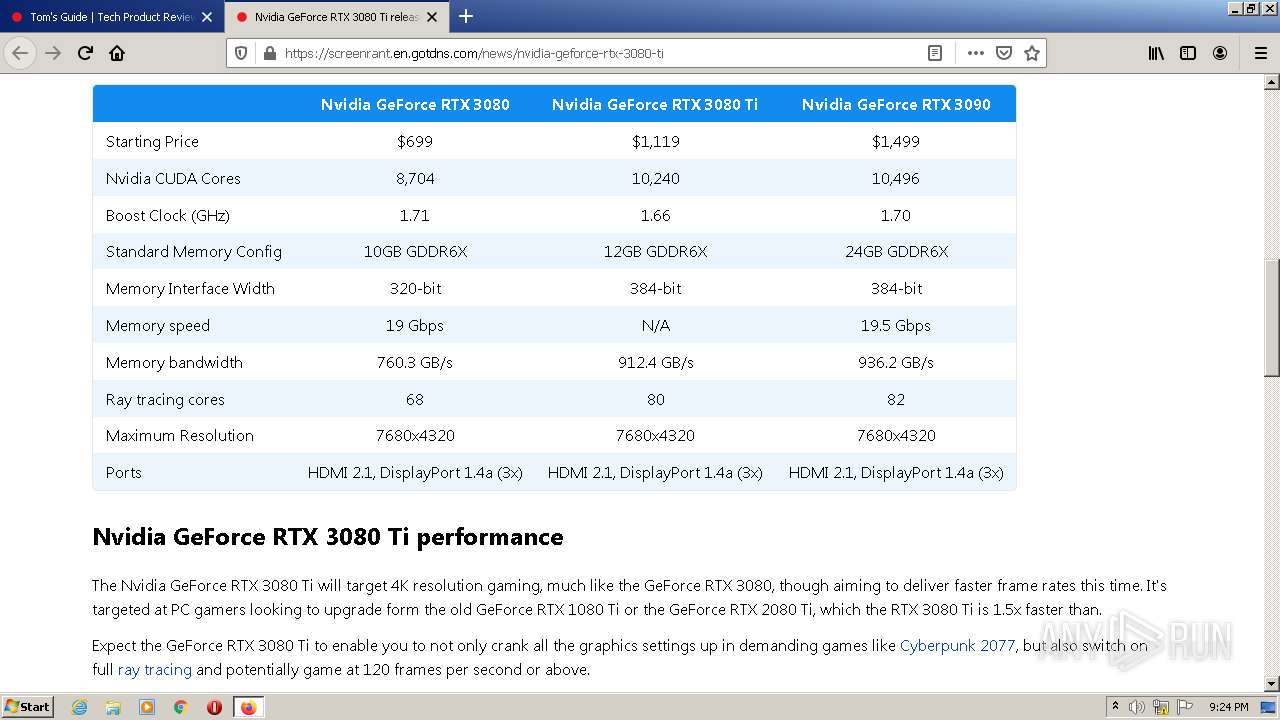1280x720 pixels.
Task: Open the Windows Start menu
Action: 28,706
